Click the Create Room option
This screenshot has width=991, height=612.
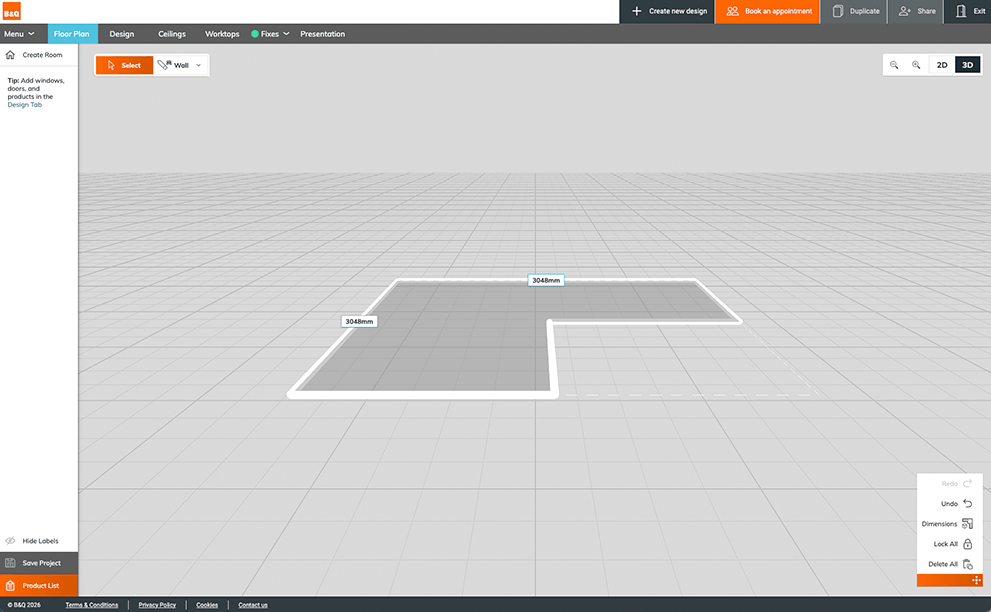(38, 54)
